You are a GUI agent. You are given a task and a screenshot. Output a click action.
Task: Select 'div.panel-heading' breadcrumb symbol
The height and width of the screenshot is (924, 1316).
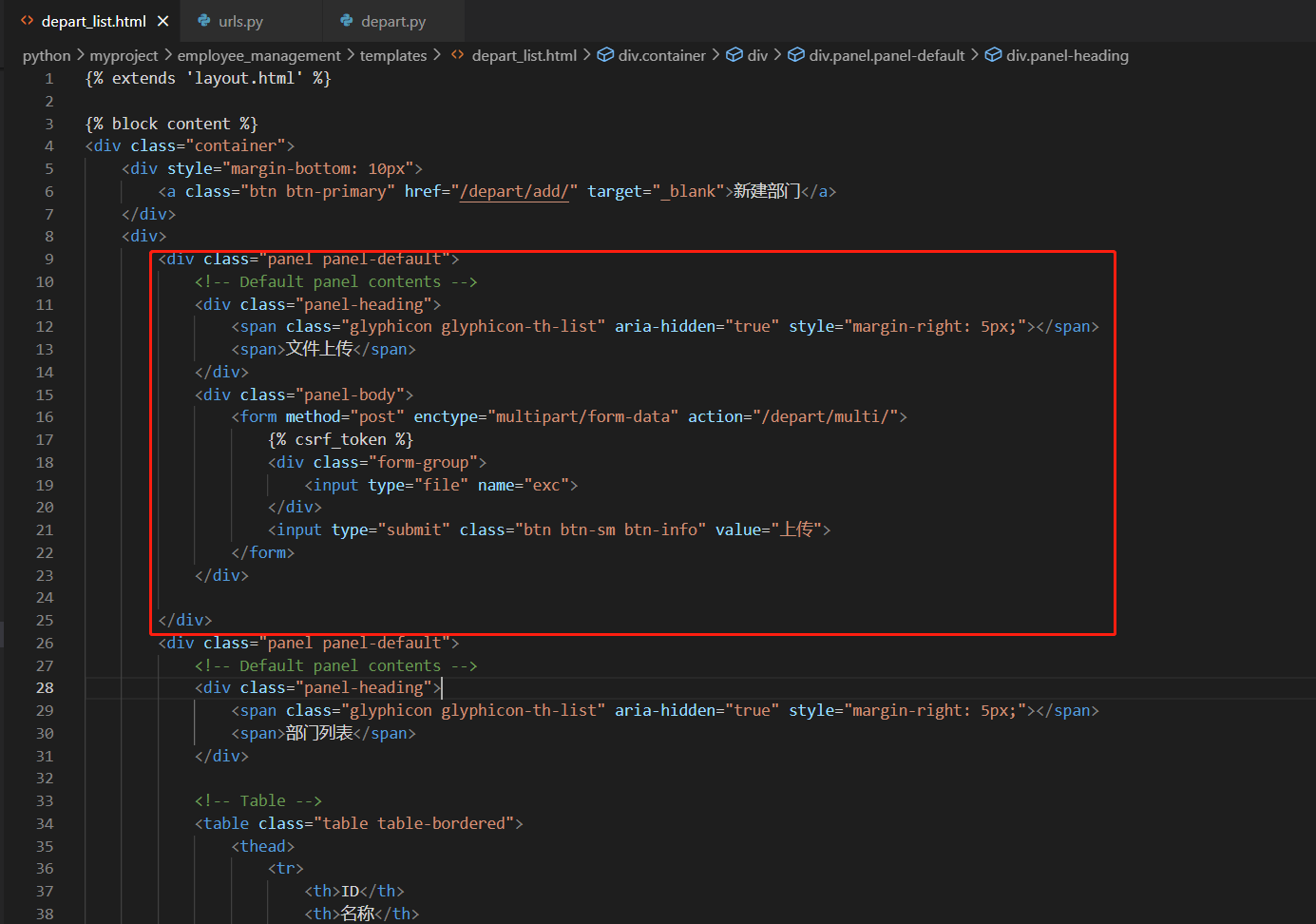coord(1068,55)
